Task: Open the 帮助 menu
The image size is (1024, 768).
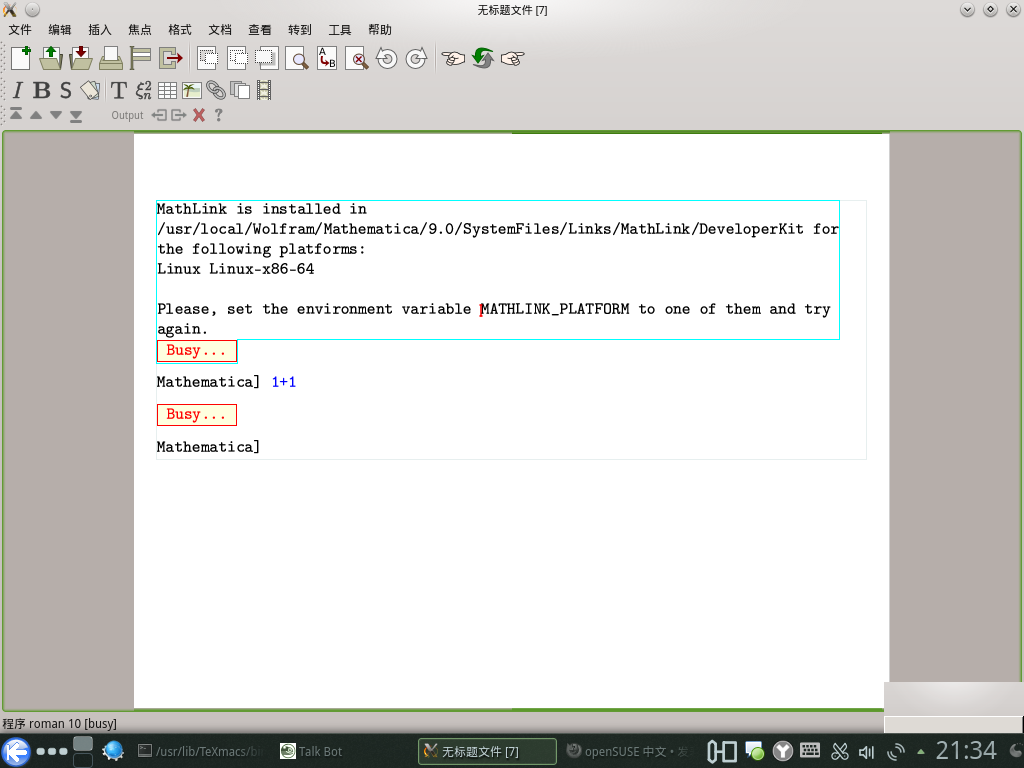Action: tap(379, 29)
